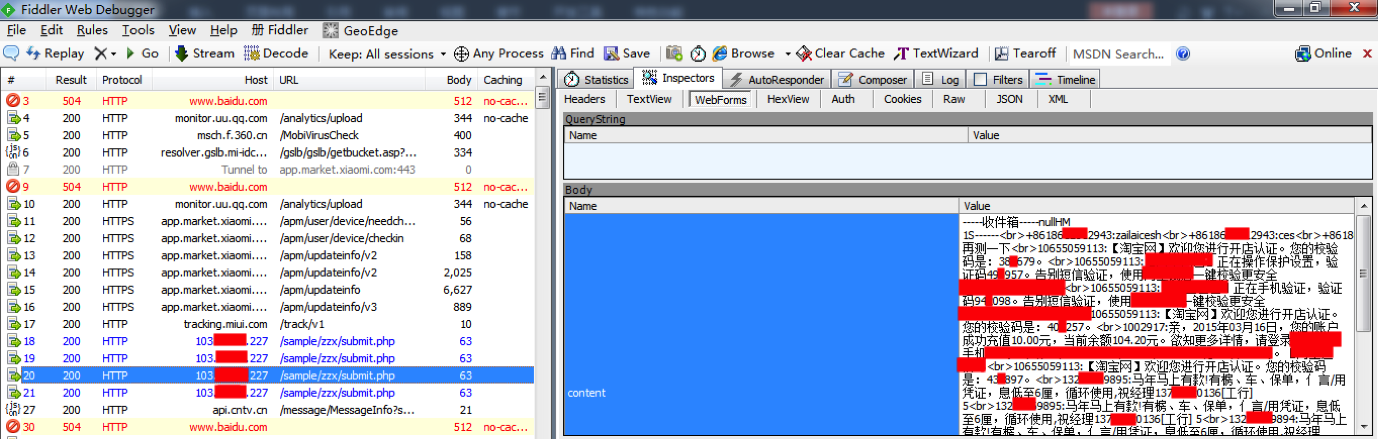The image size is (1379, 440).
Task: Select the Raw inspector view
Action: point(953,99)
